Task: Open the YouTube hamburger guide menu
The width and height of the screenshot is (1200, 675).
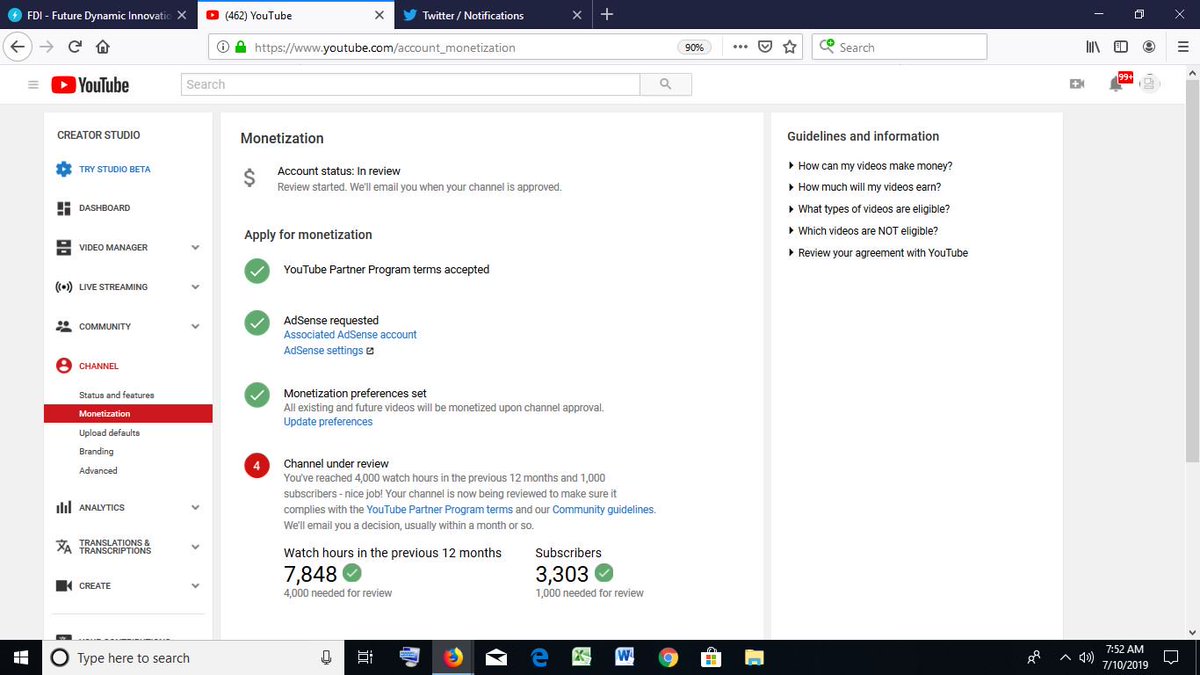Action: (33, 85)
